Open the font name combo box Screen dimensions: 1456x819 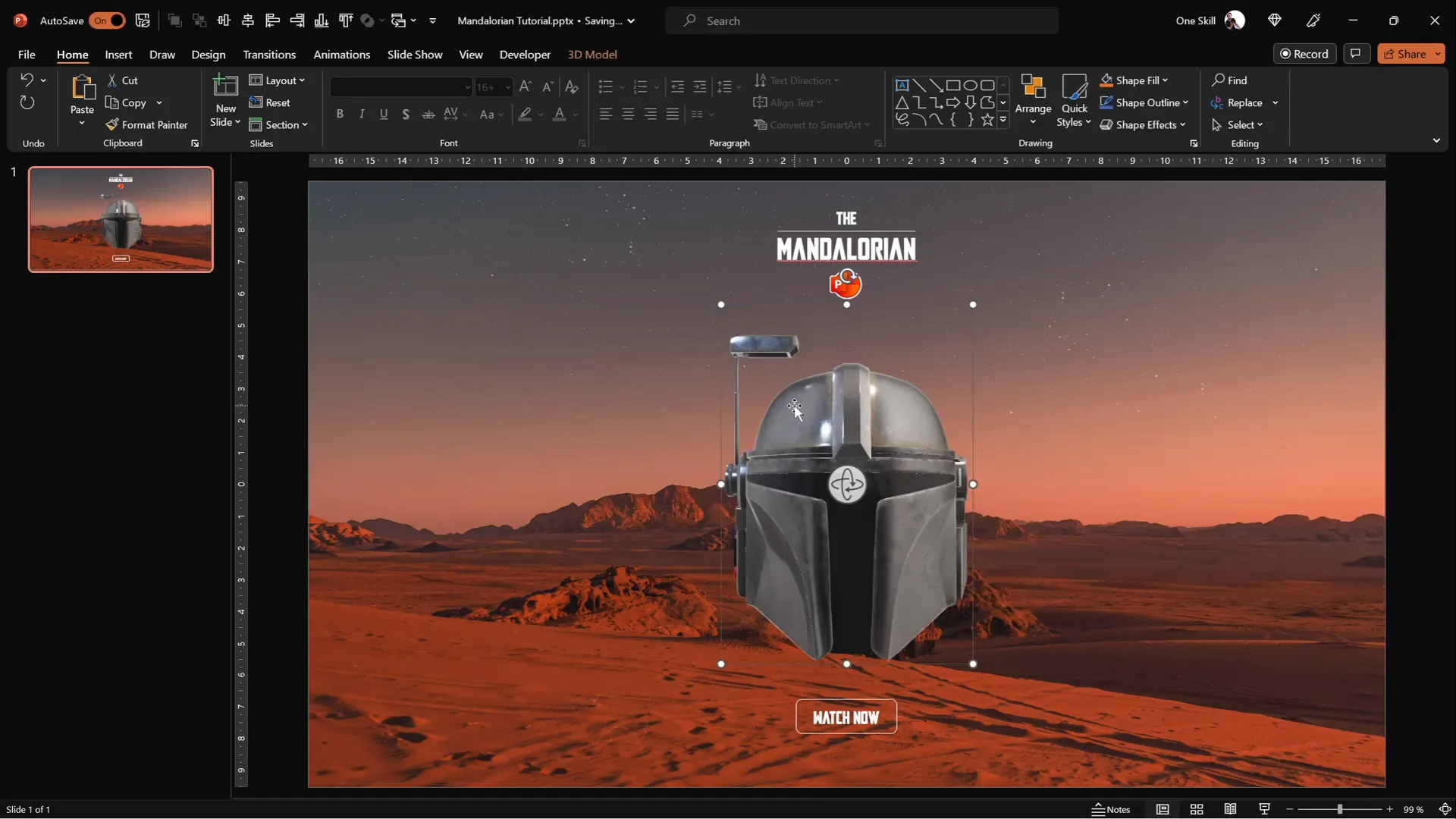point(401,87)
